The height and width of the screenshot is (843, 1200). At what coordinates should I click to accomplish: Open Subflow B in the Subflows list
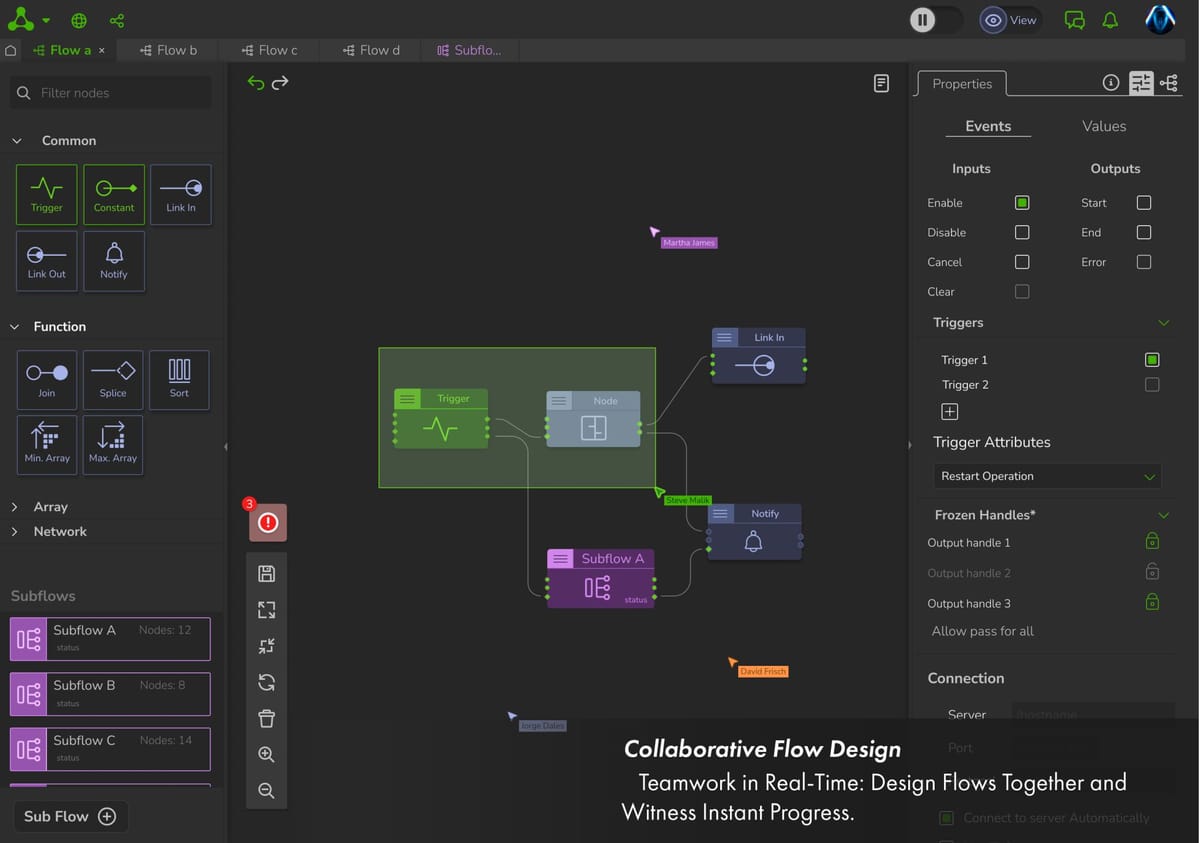click(x=110, y=694)
